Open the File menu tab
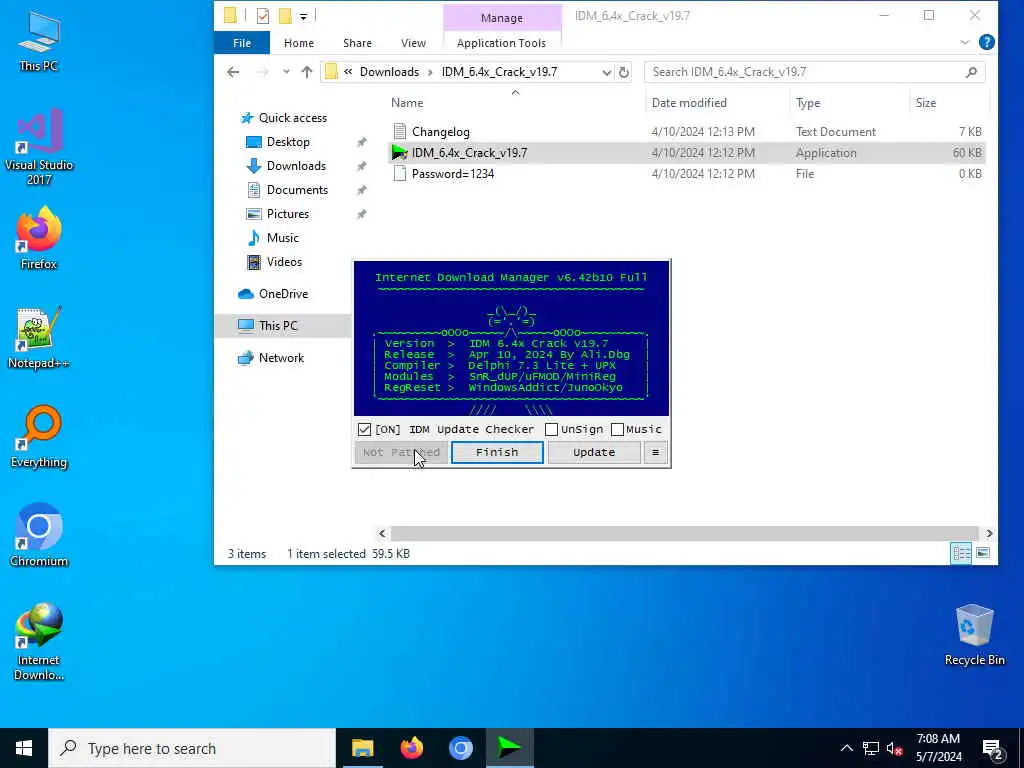Viewport: 1024px width, 768px height. pyautogui.click(x=242, y=43)
